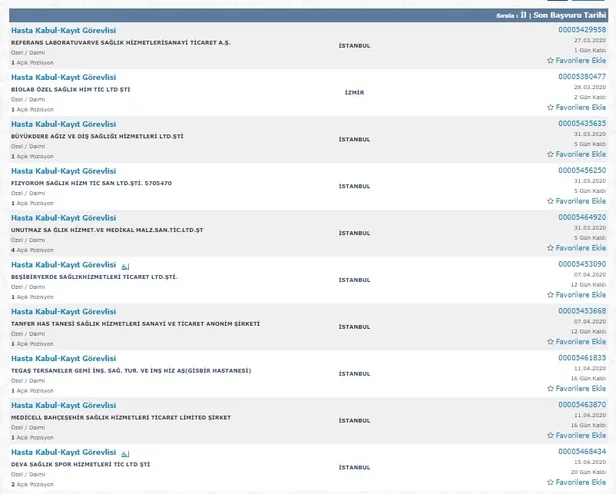Open job title for MEDICELL BAHÇEŞEHİR listing
This screenshot has width=616, height=494.
63,405
